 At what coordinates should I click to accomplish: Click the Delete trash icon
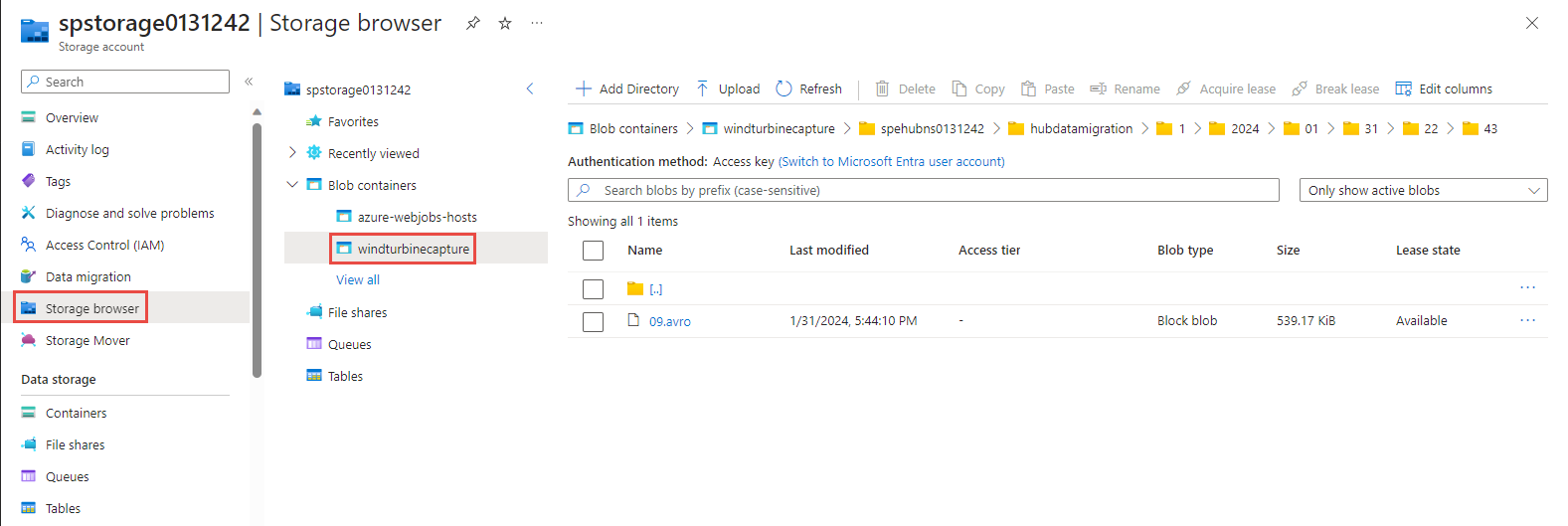[x=882, y=88]
